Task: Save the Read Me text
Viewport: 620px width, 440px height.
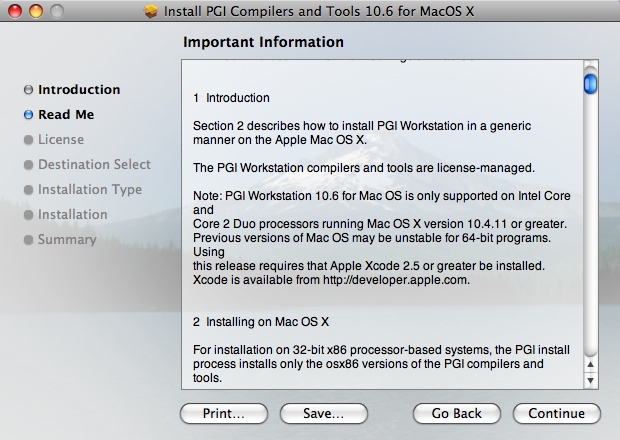Action: [x=324, y=414]
